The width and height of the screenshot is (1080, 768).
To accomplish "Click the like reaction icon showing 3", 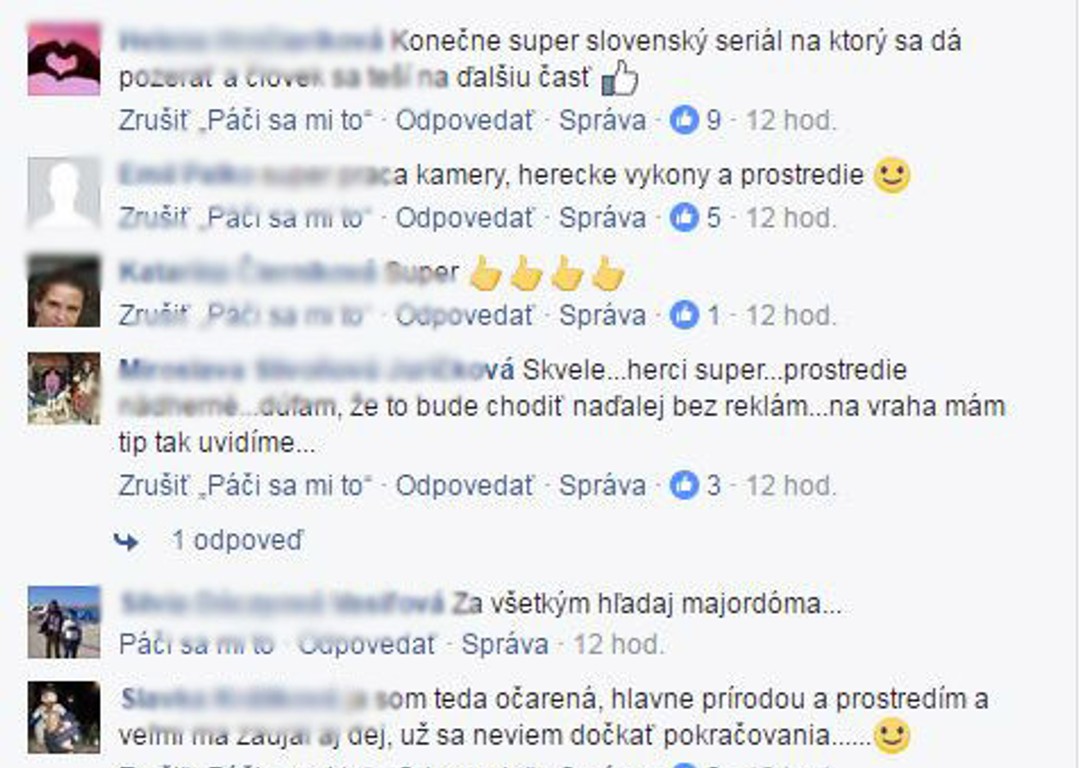I will click(x=684, y=486).
